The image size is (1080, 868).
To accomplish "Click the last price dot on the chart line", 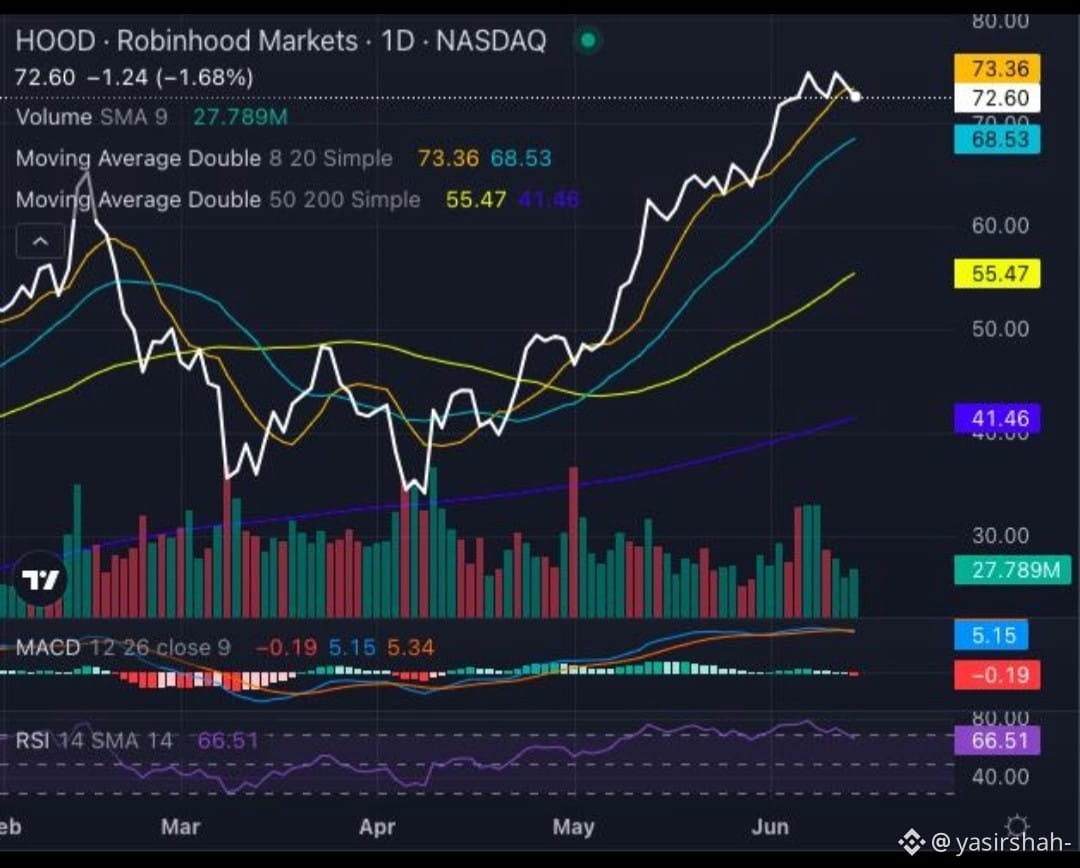I will click(x=855, y=96).
